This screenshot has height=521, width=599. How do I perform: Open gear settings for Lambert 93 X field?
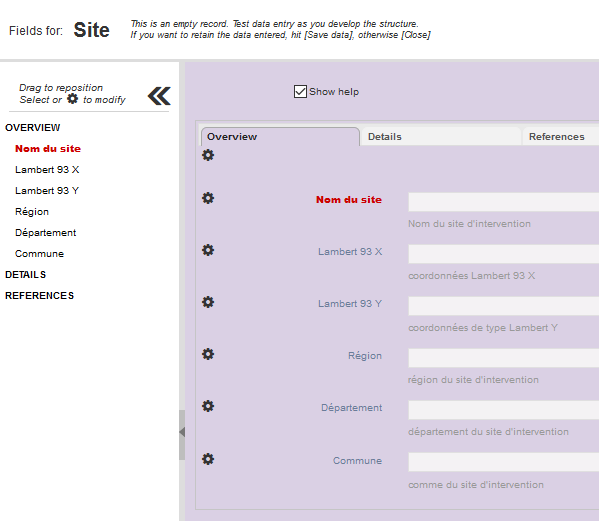pos(208,250)
